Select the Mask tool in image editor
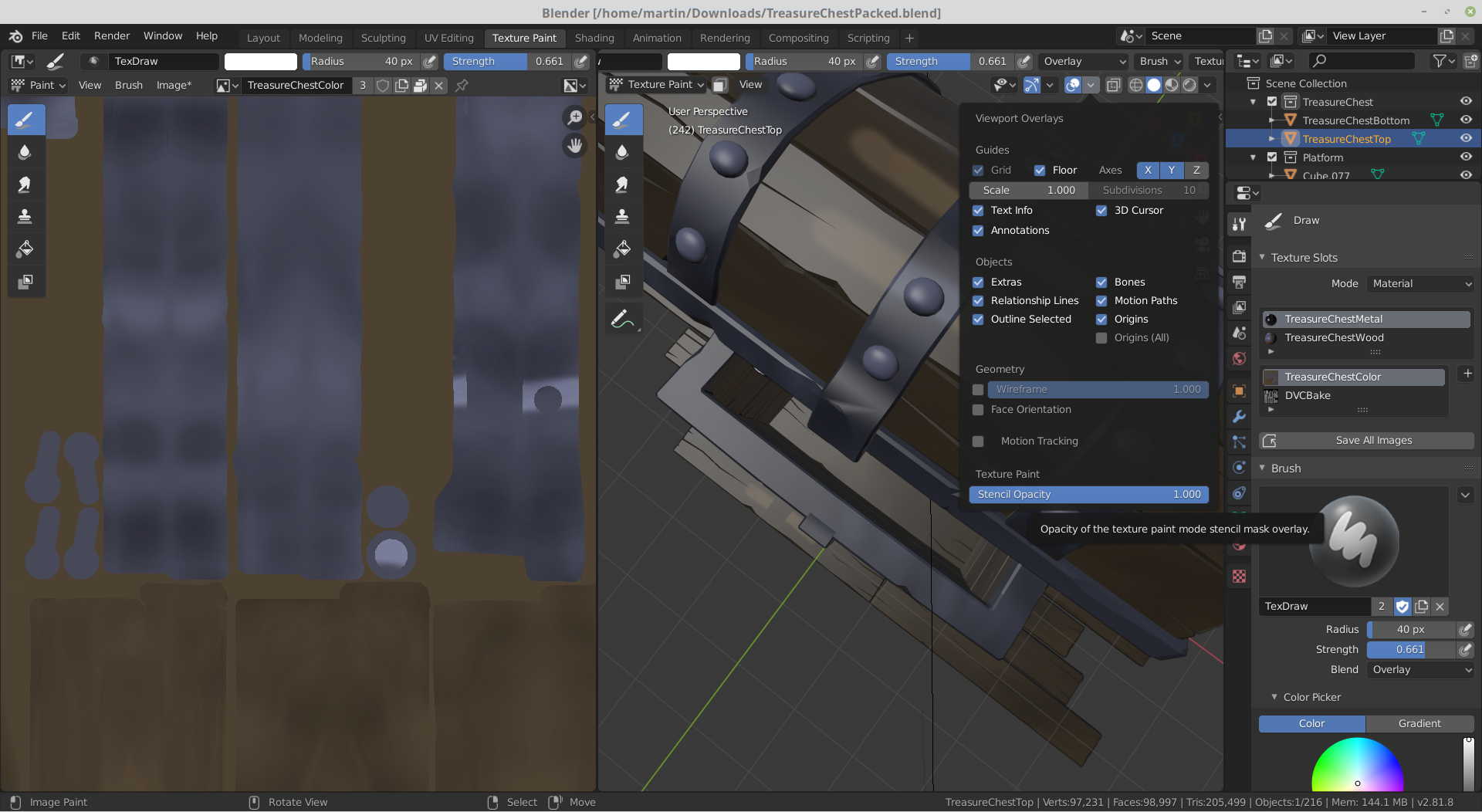This screenshot has height=812, width=1482. pyautogui.click(x=25, y=282)
